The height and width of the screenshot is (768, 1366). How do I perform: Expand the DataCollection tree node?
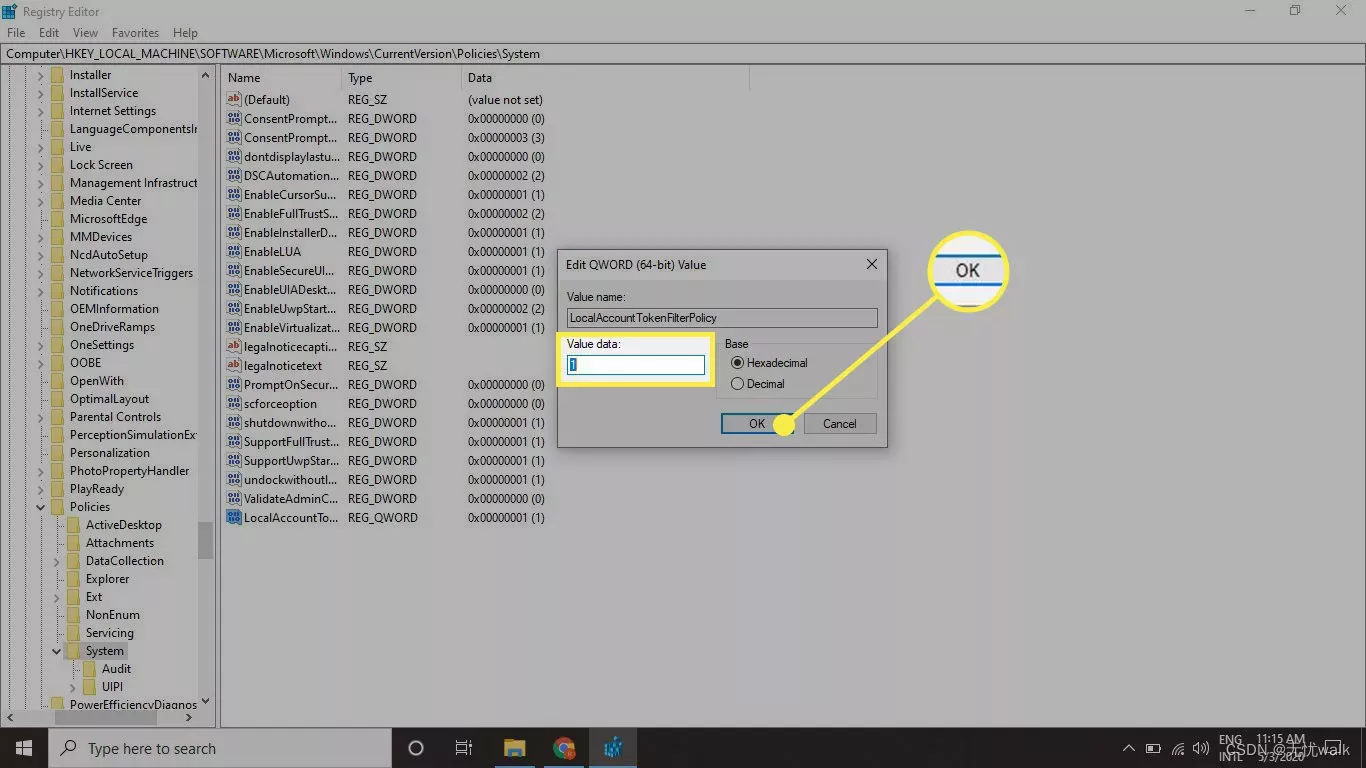57,561
